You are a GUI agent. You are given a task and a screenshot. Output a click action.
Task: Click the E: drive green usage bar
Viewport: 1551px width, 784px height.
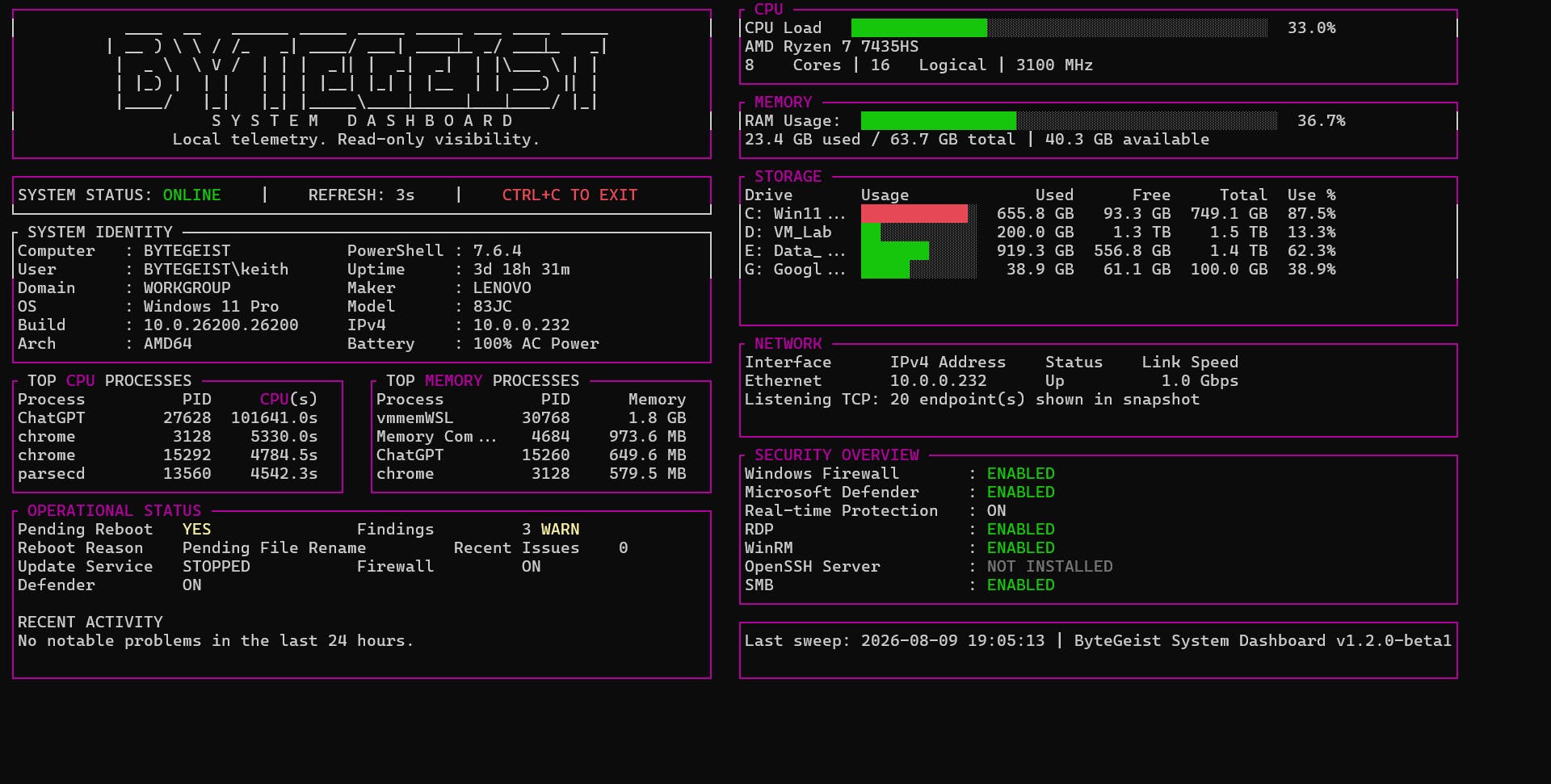(895, 250)
